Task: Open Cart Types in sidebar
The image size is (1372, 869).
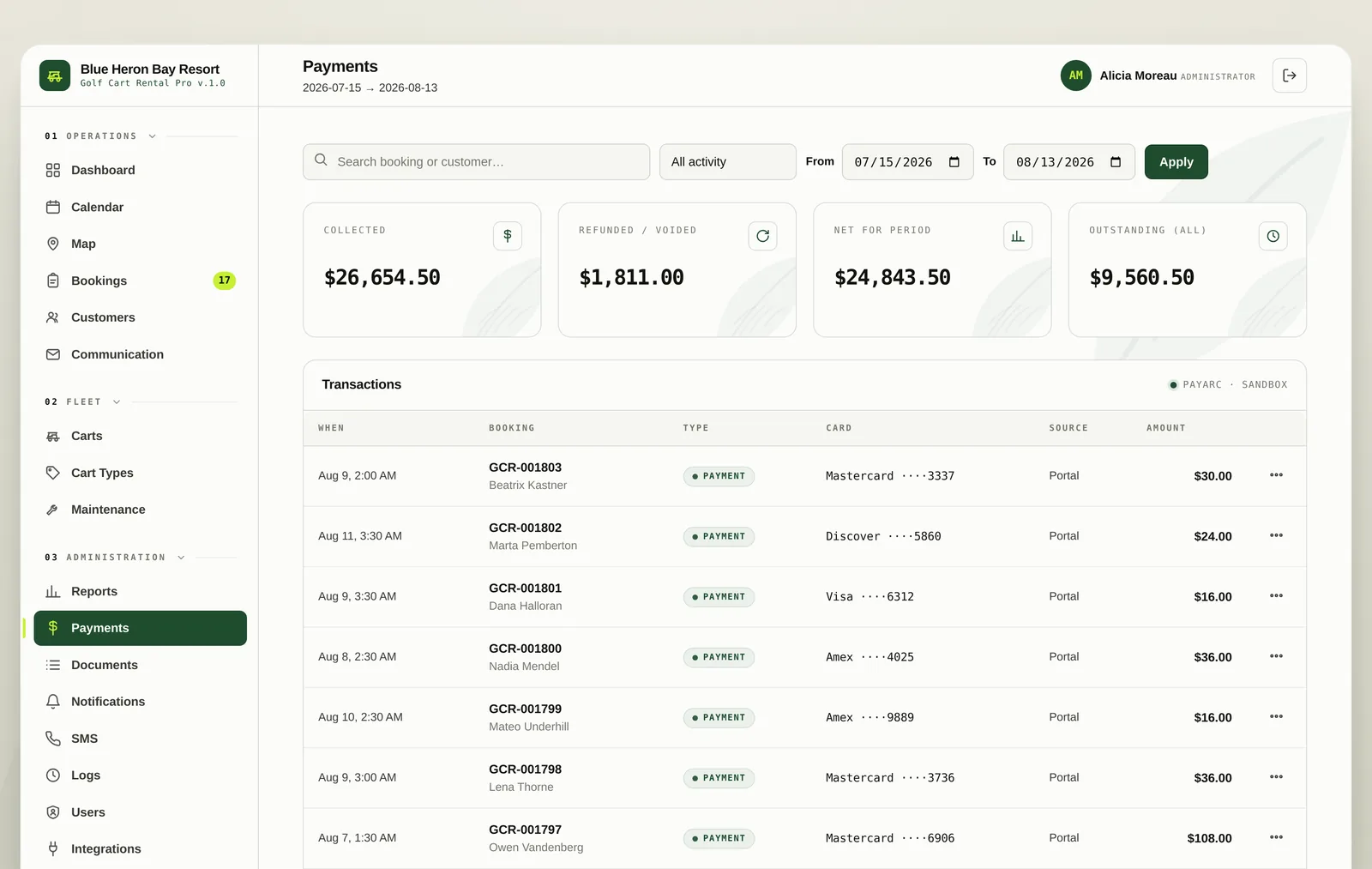Action: point(140,473)
